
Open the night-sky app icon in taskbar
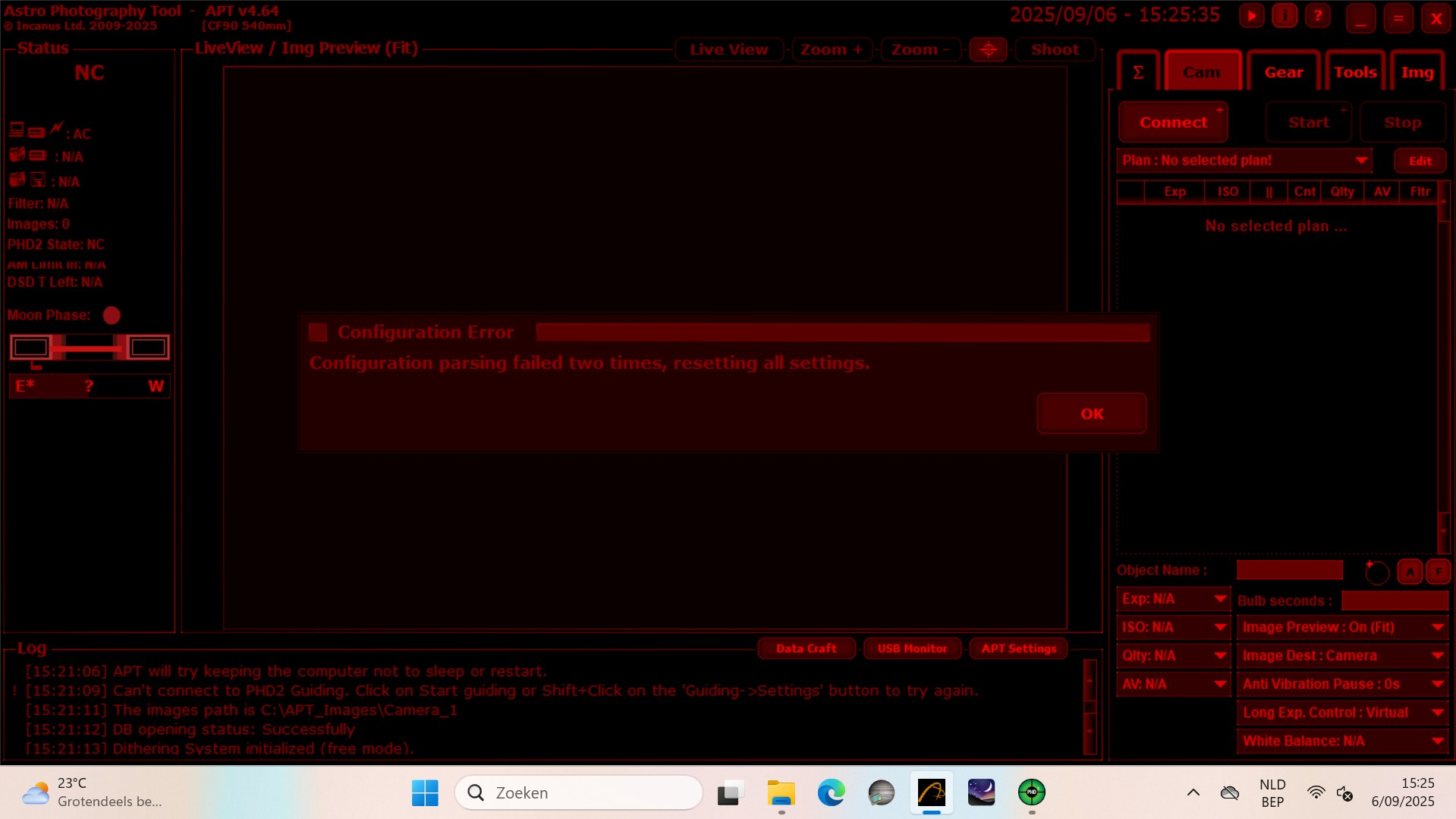tap(981, 792)
